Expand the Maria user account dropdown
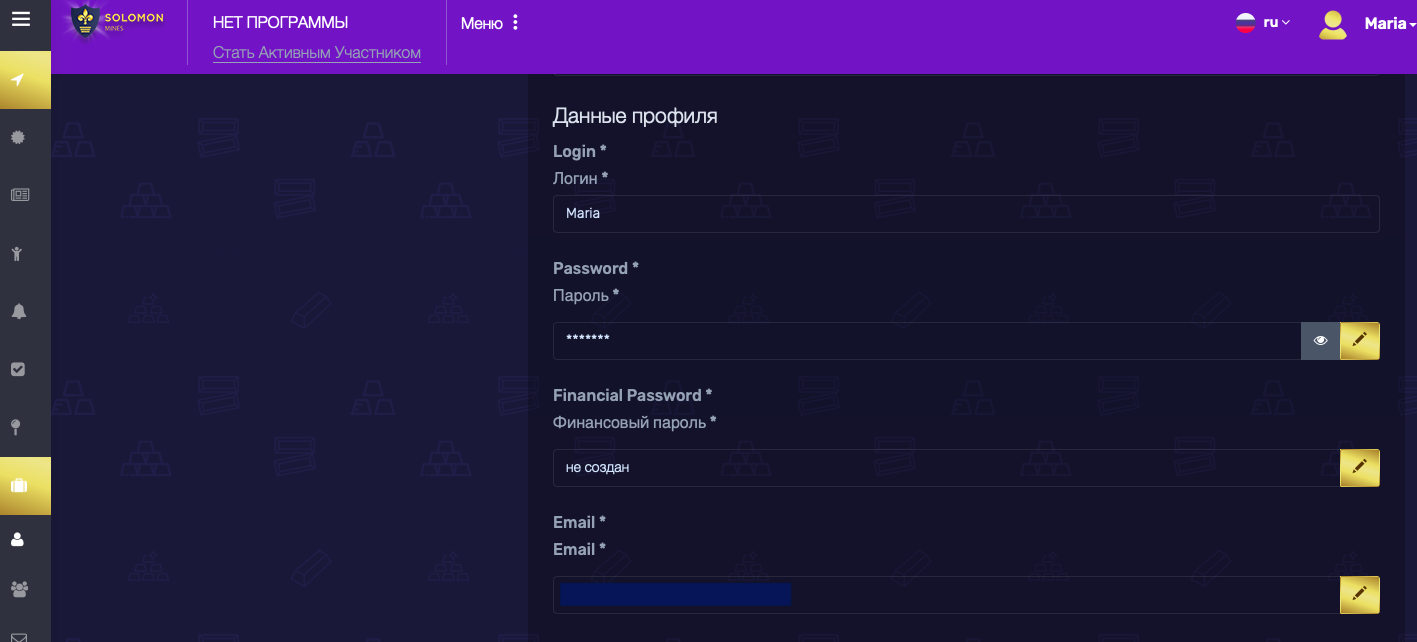This screenshot has height=642, width=1417. pos(1388,24)
